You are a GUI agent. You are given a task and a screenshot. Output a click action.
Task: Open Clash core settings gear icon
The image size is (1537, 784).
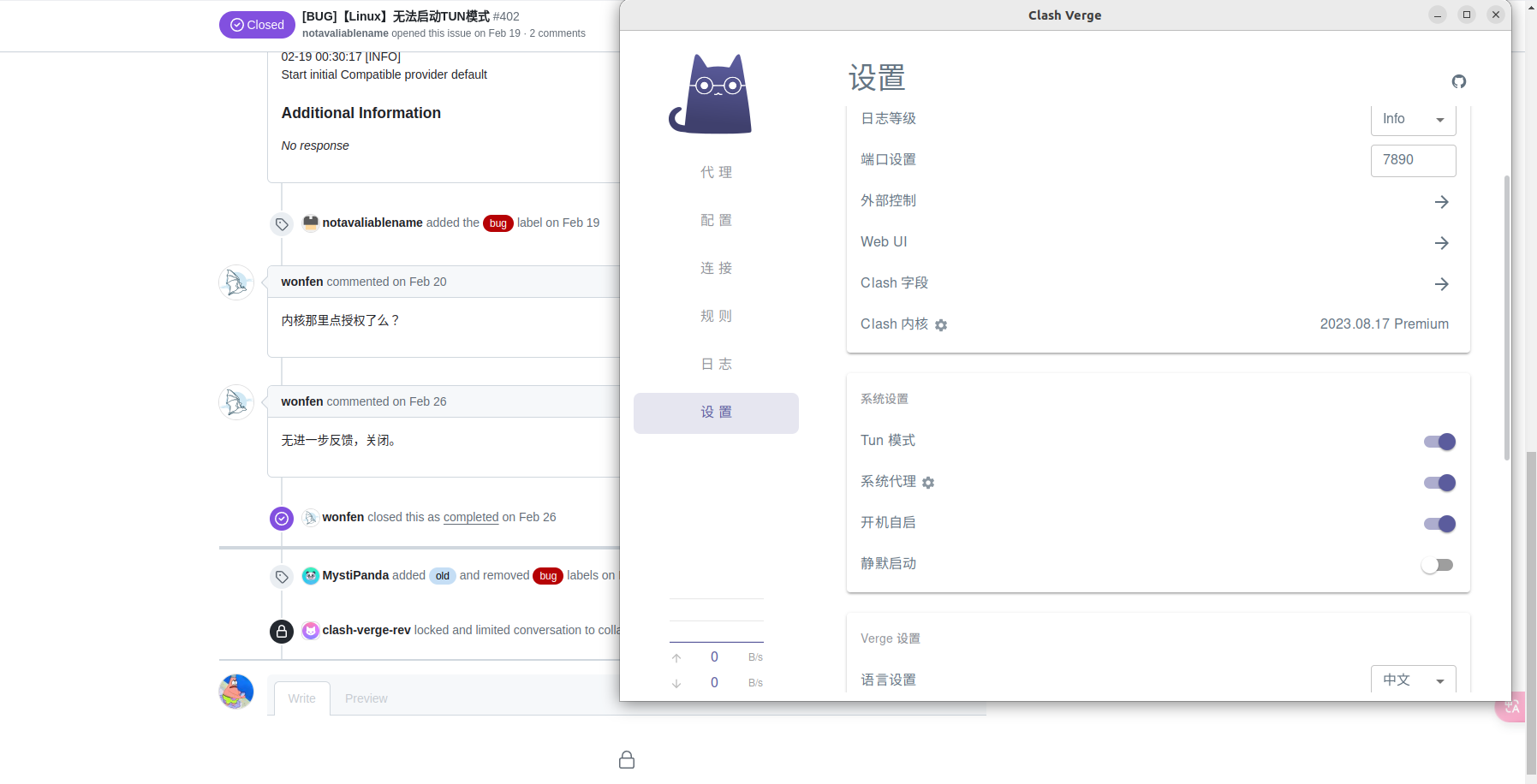click(x=941, y=325)
